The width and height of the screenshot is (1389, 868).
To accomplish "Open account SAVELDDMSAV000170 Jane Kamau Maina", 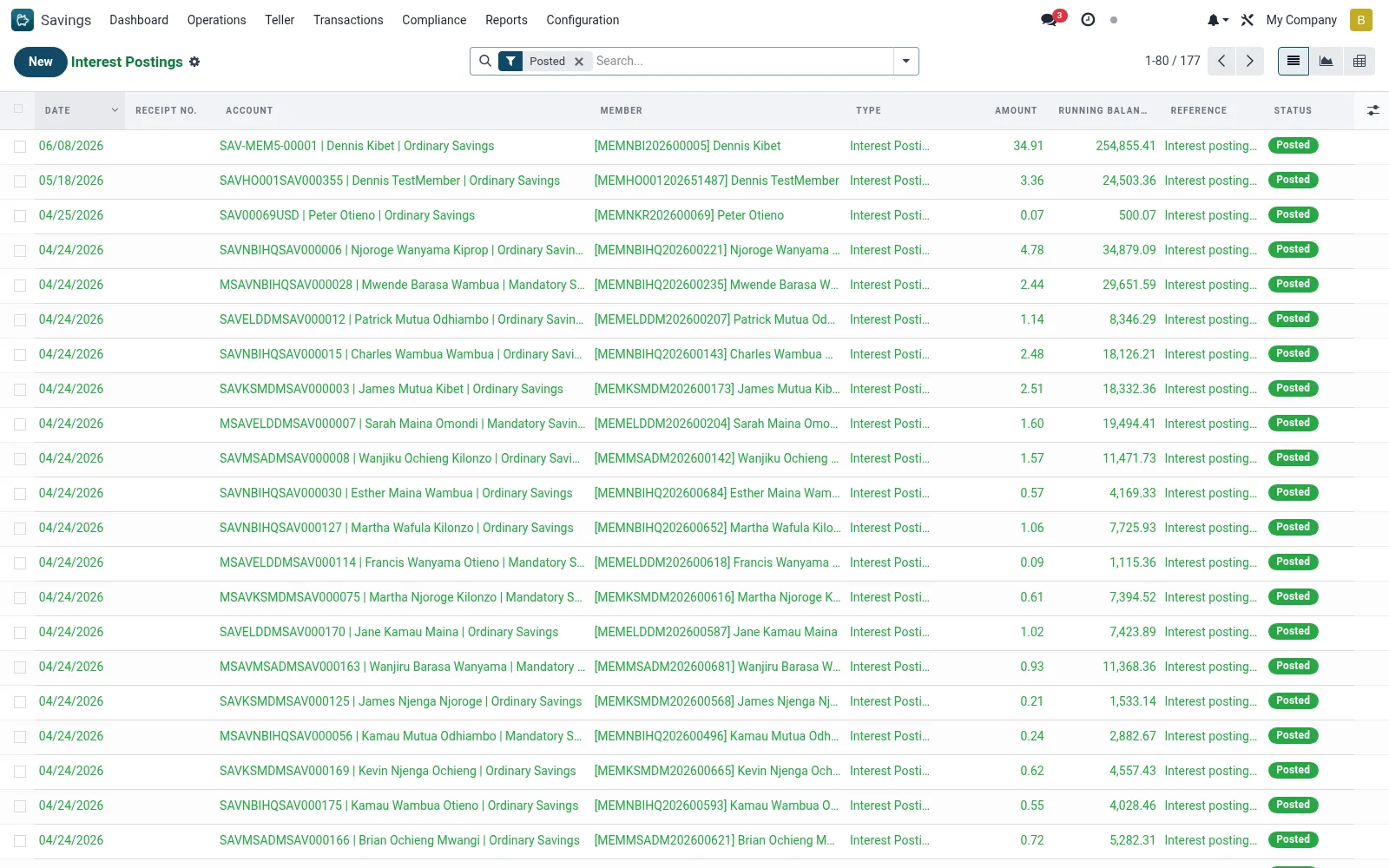I will pos(389,632).
